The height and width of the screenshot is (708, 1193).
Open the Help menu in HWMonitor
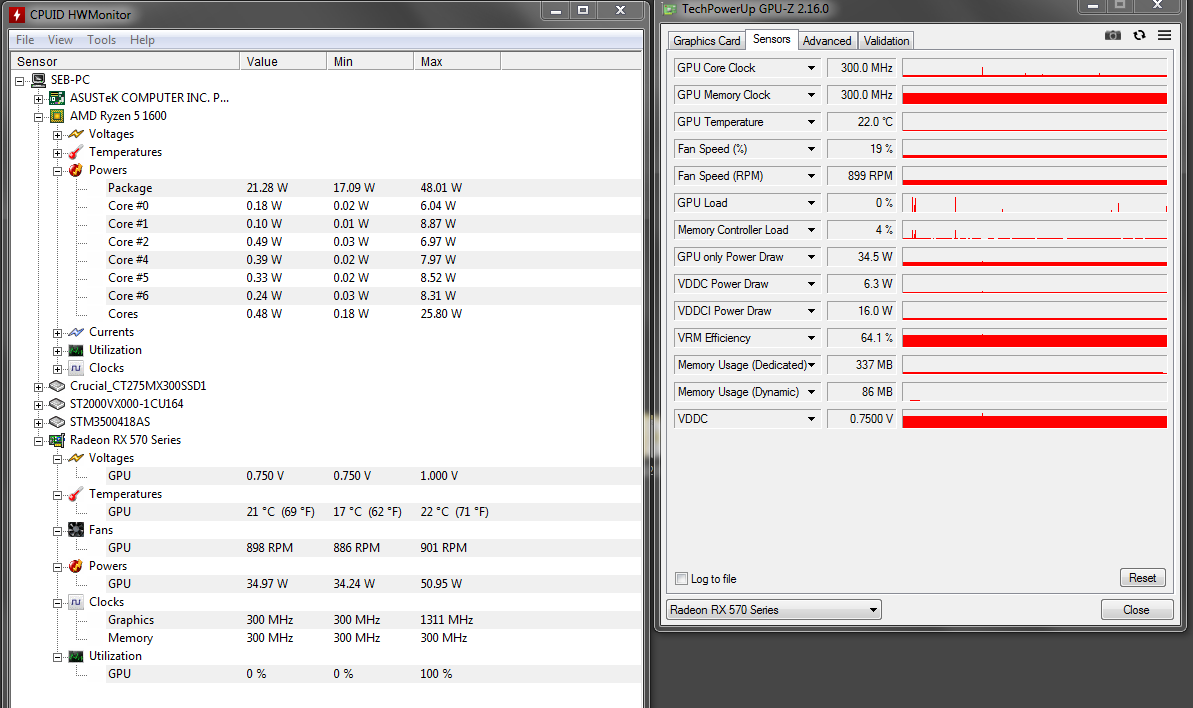pyautogui.click(x=142, y=40)
